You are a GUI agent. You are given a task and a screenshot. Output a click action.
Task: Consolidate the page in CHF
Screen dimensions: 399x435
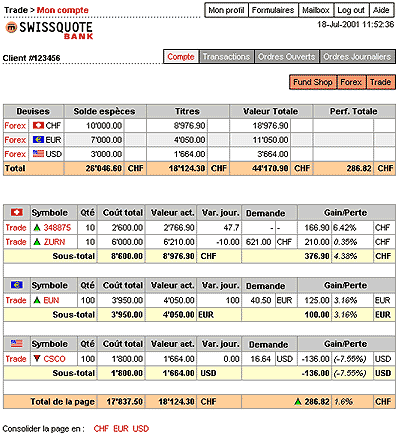coord(101,428)
